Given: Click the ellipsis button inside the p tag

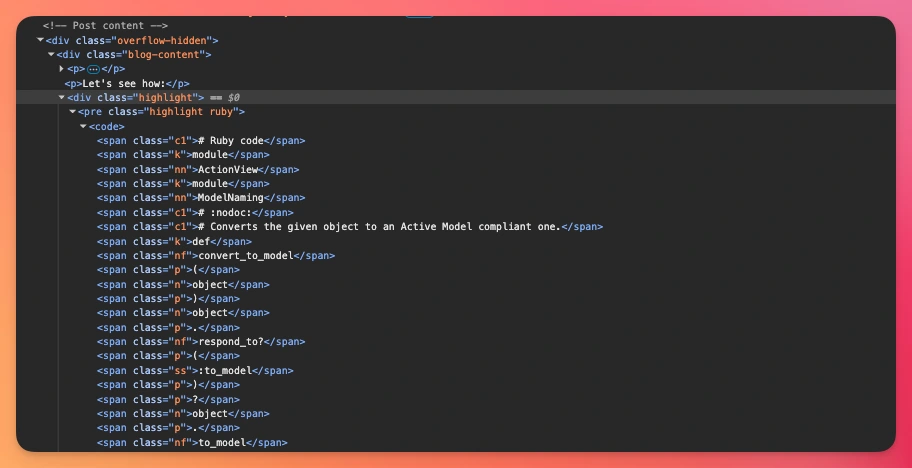Looking at the screenshot, I should [93, 69].
